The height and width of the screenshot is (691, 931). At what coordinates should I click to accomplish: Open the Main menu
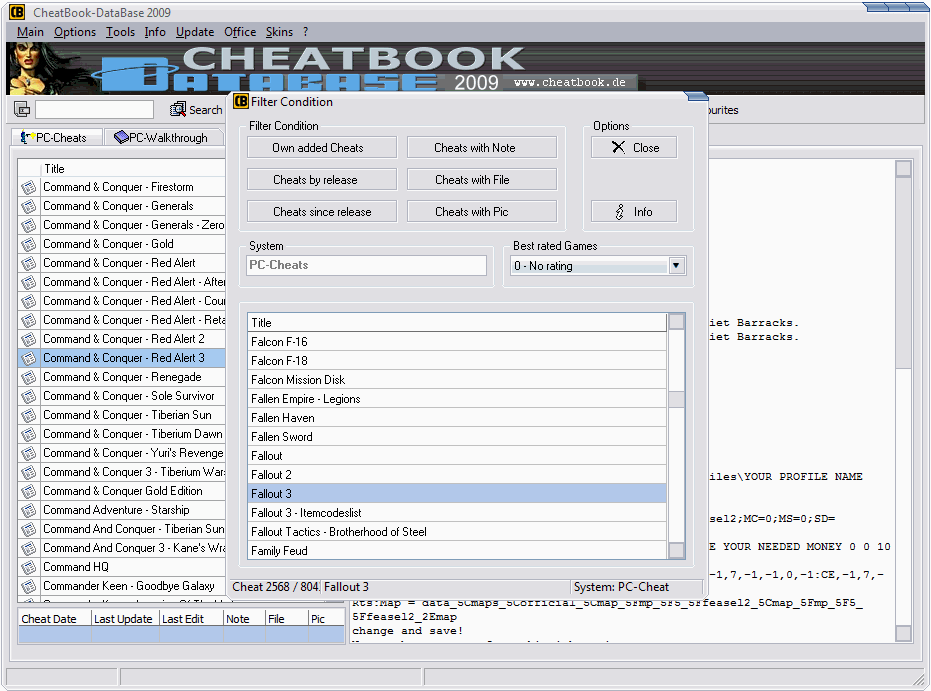30,32
